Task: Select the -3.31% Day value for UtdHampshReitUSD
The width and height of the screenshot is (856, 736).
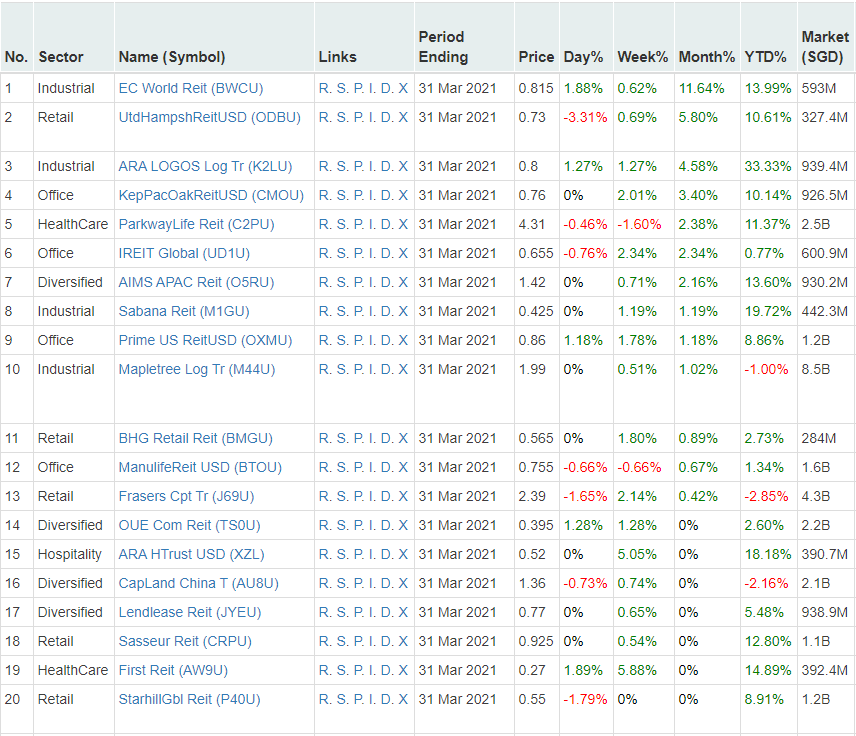Action: tap(585, 117)
